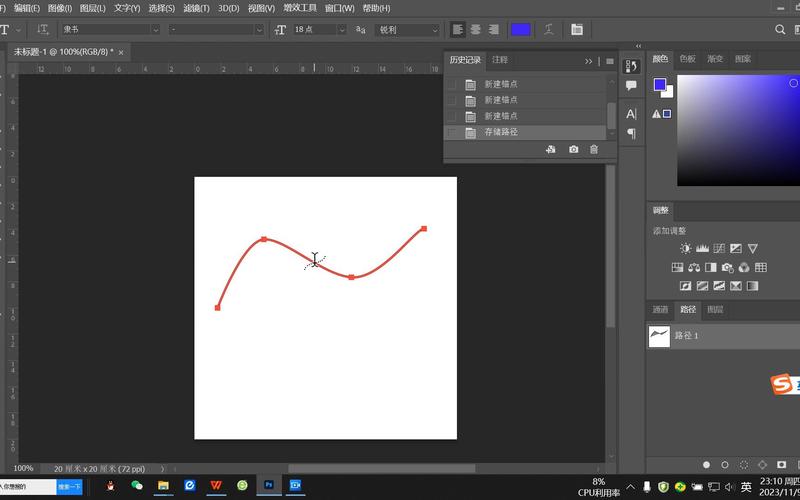Open the font size dropdown showing 18 点
This screenshot has height=500, width=800.
tap(320, 30)
